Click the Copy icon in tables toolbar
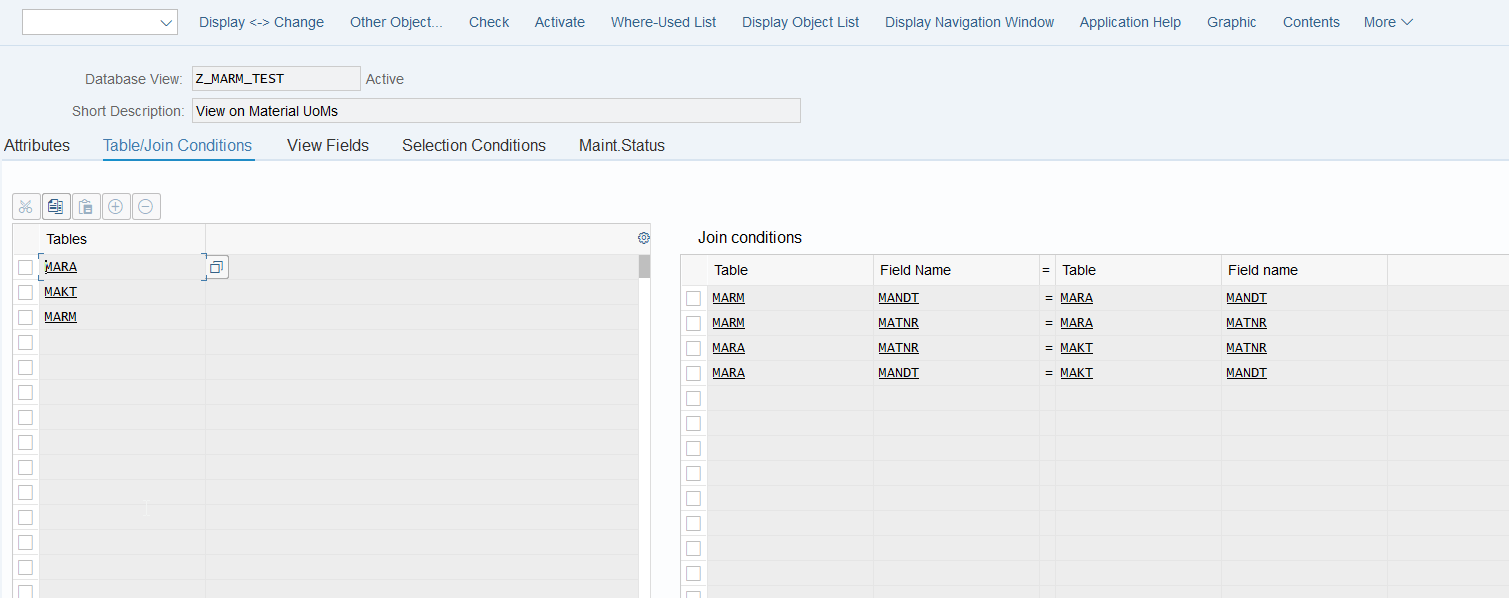 56,207
